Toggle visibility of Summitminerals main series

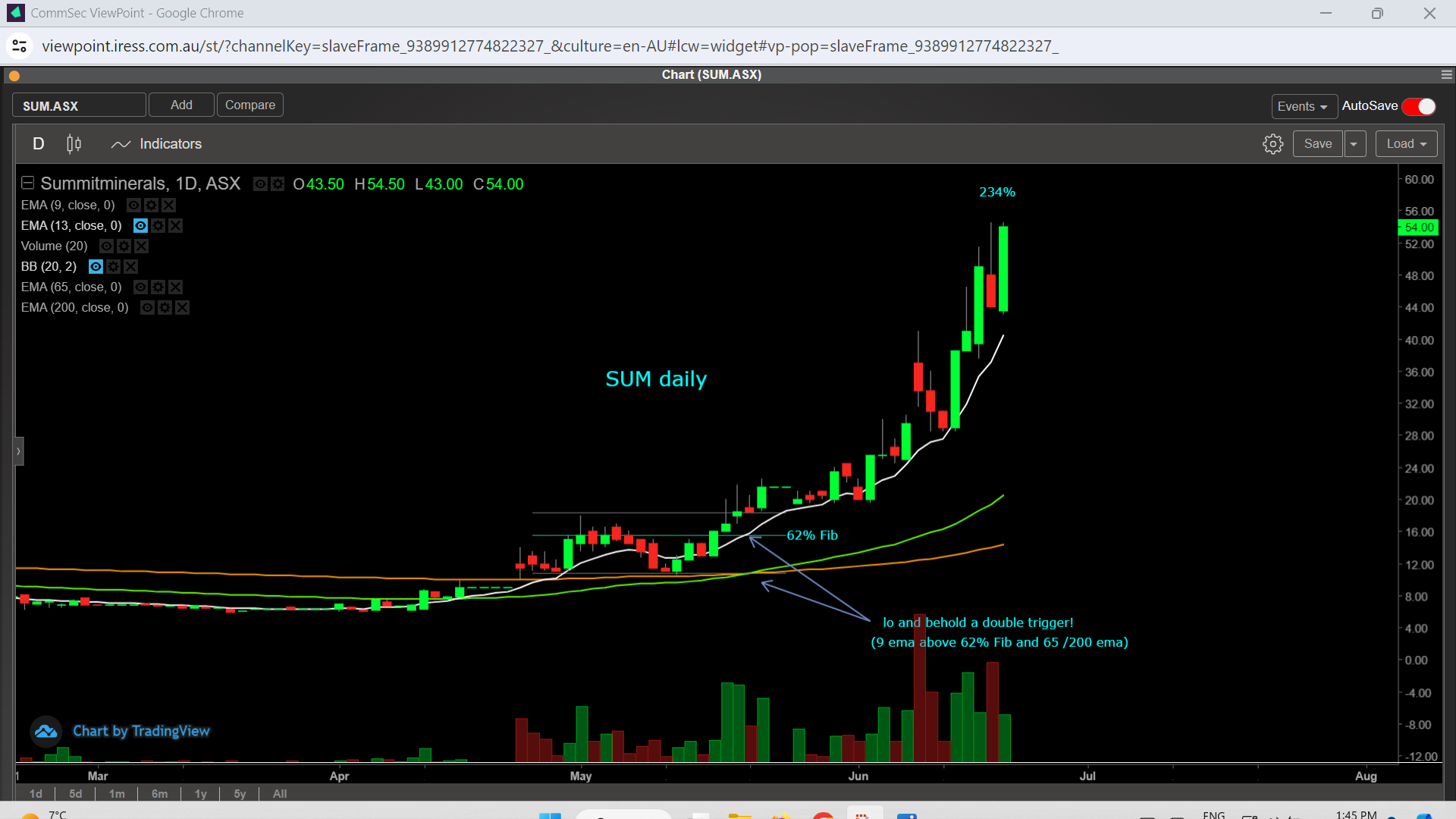[260, 184]
